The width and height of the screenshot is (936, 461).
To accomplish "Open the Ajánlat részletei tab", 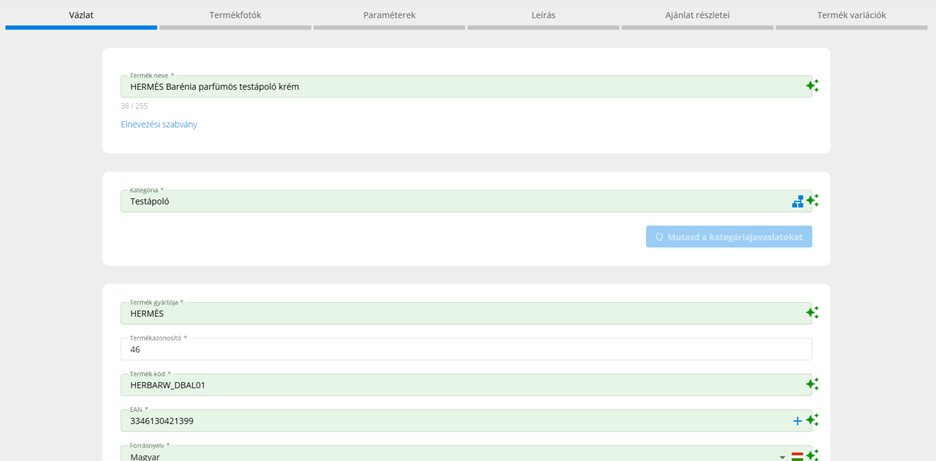I will pyautogui.click(x=697, y=16).
